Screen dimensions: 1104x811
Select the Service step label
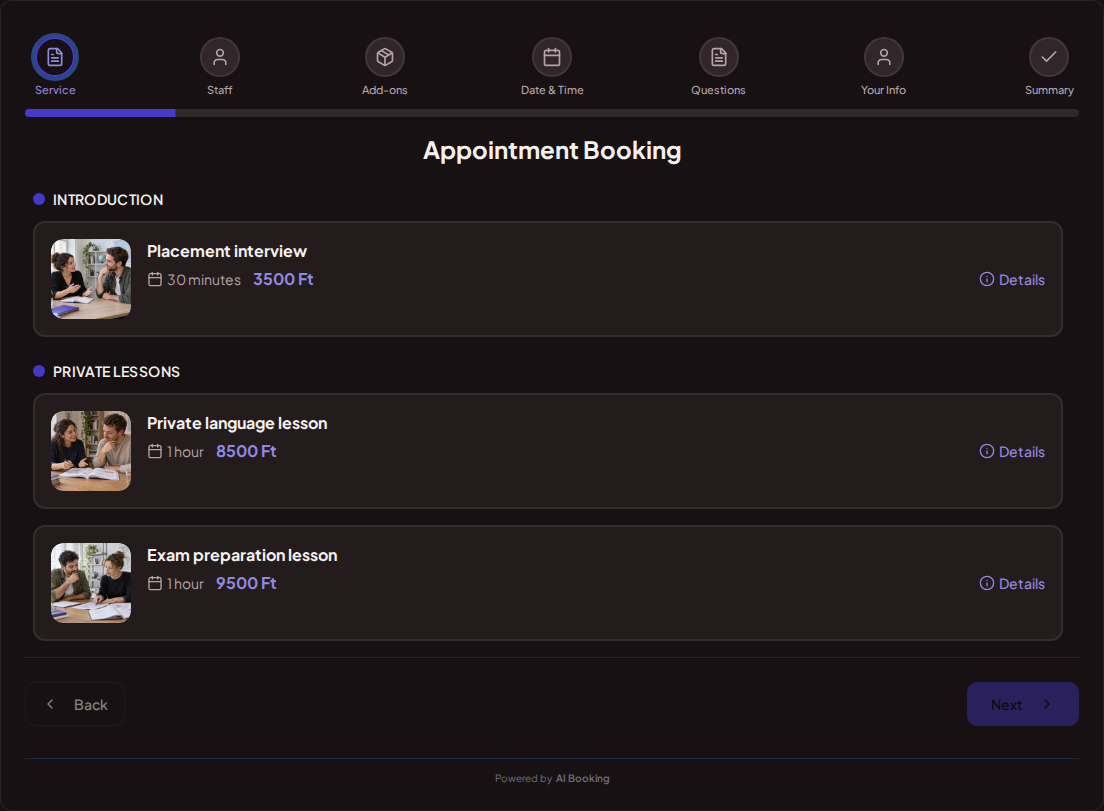55,90
